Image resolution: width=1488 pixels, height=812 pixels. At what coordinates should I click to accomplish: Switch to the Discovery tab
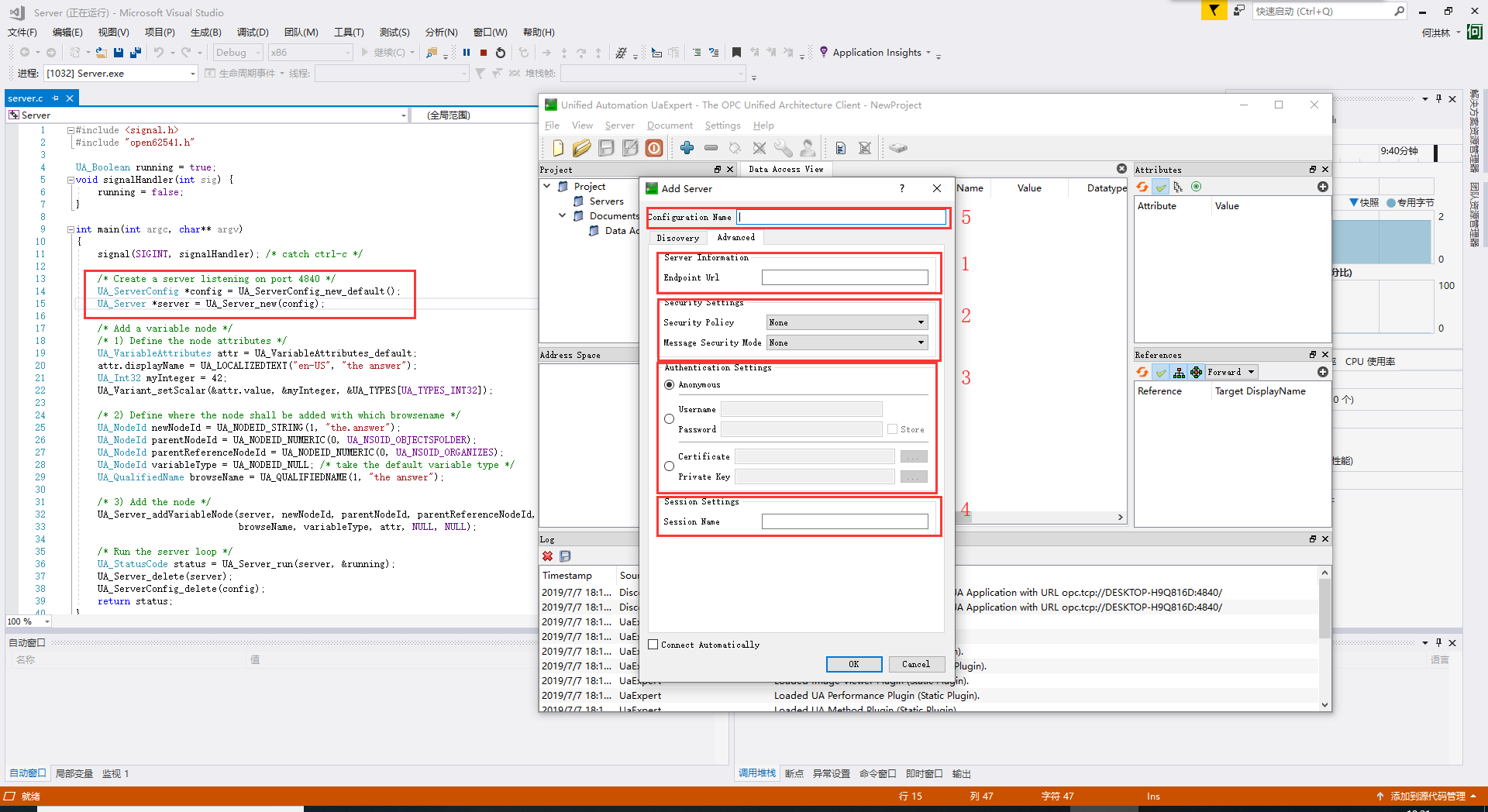(x=677, y=238)
